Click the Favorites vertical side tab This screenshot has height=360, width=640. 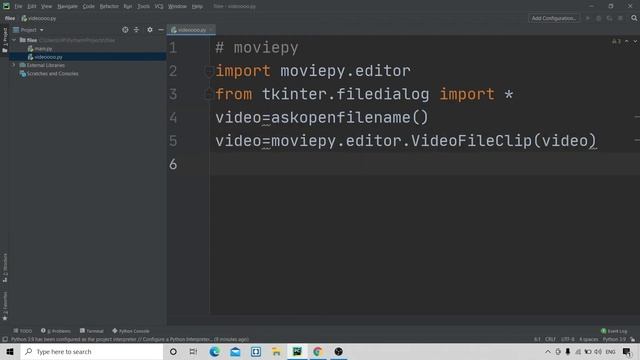coord(4,306)
